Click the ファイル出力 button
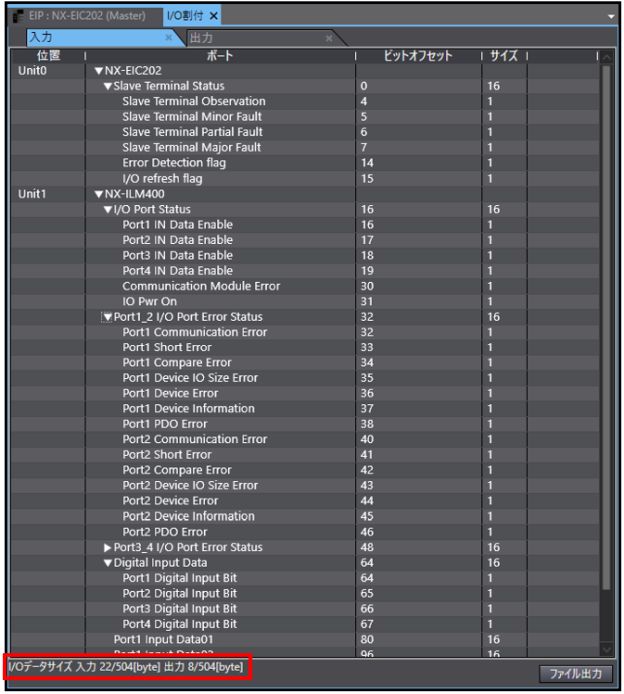This screenshot has height=694, width=624. [576, 674]
